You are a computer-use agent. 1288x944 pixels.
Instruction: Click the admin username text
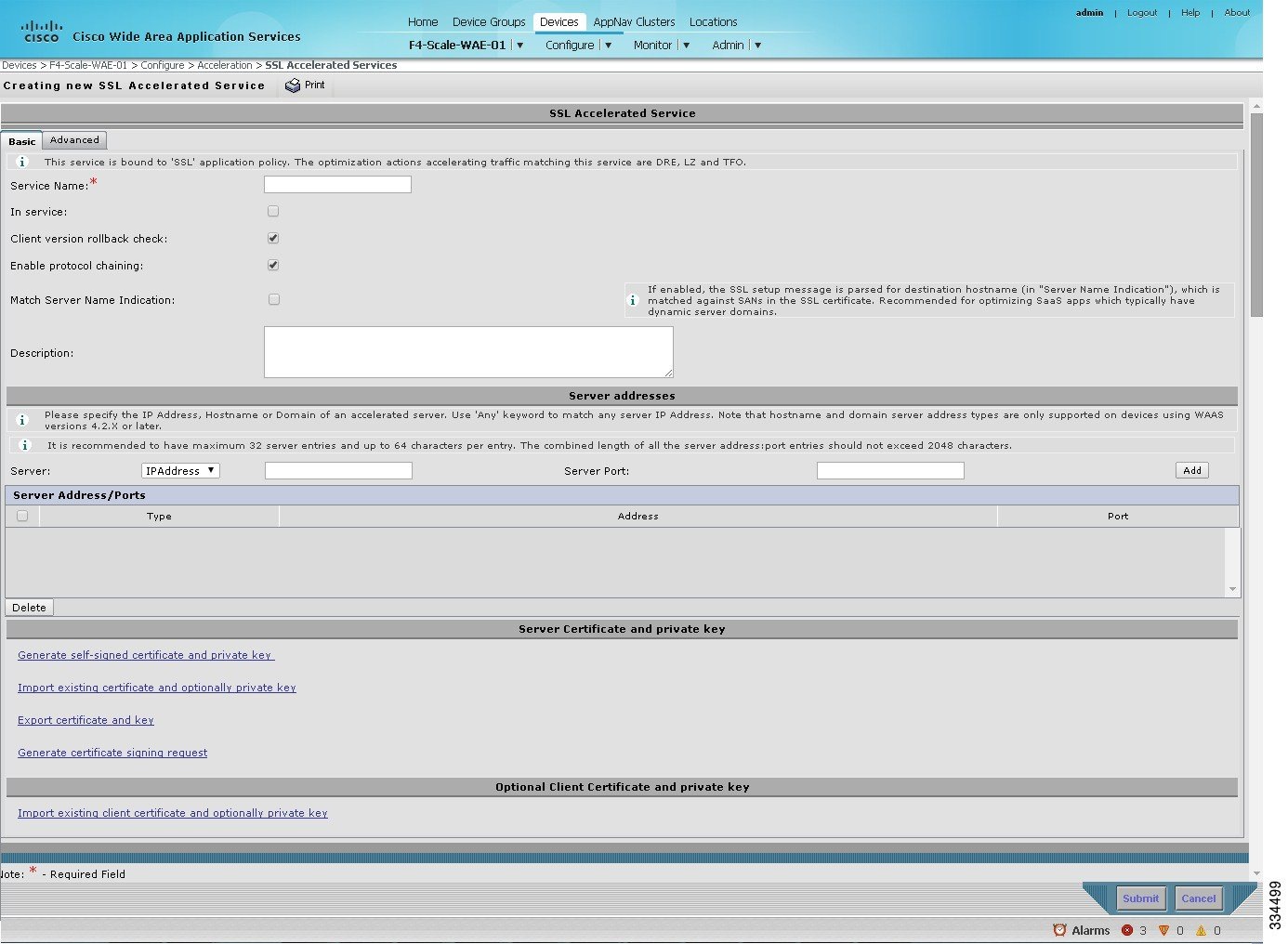click(x=1089, y=13)
